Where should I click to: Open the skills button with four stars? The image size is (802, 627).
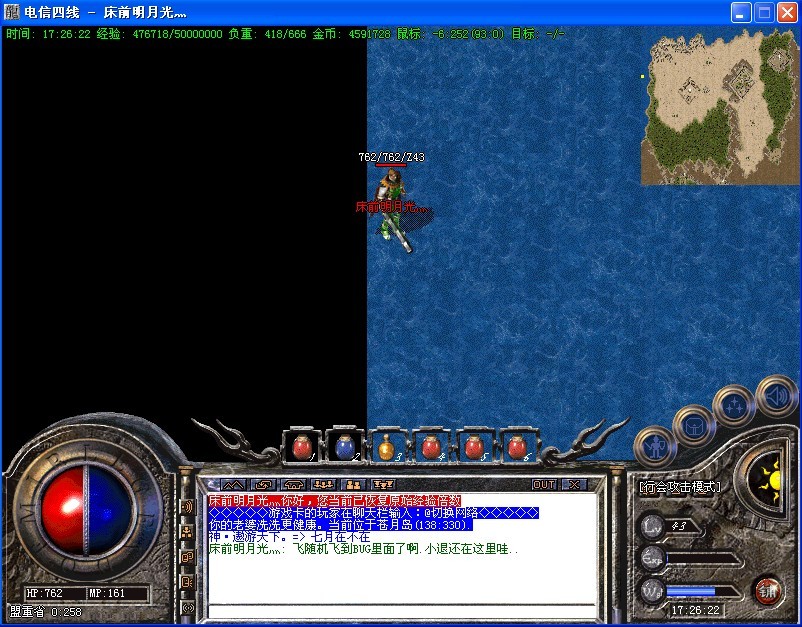click(734, 406)
